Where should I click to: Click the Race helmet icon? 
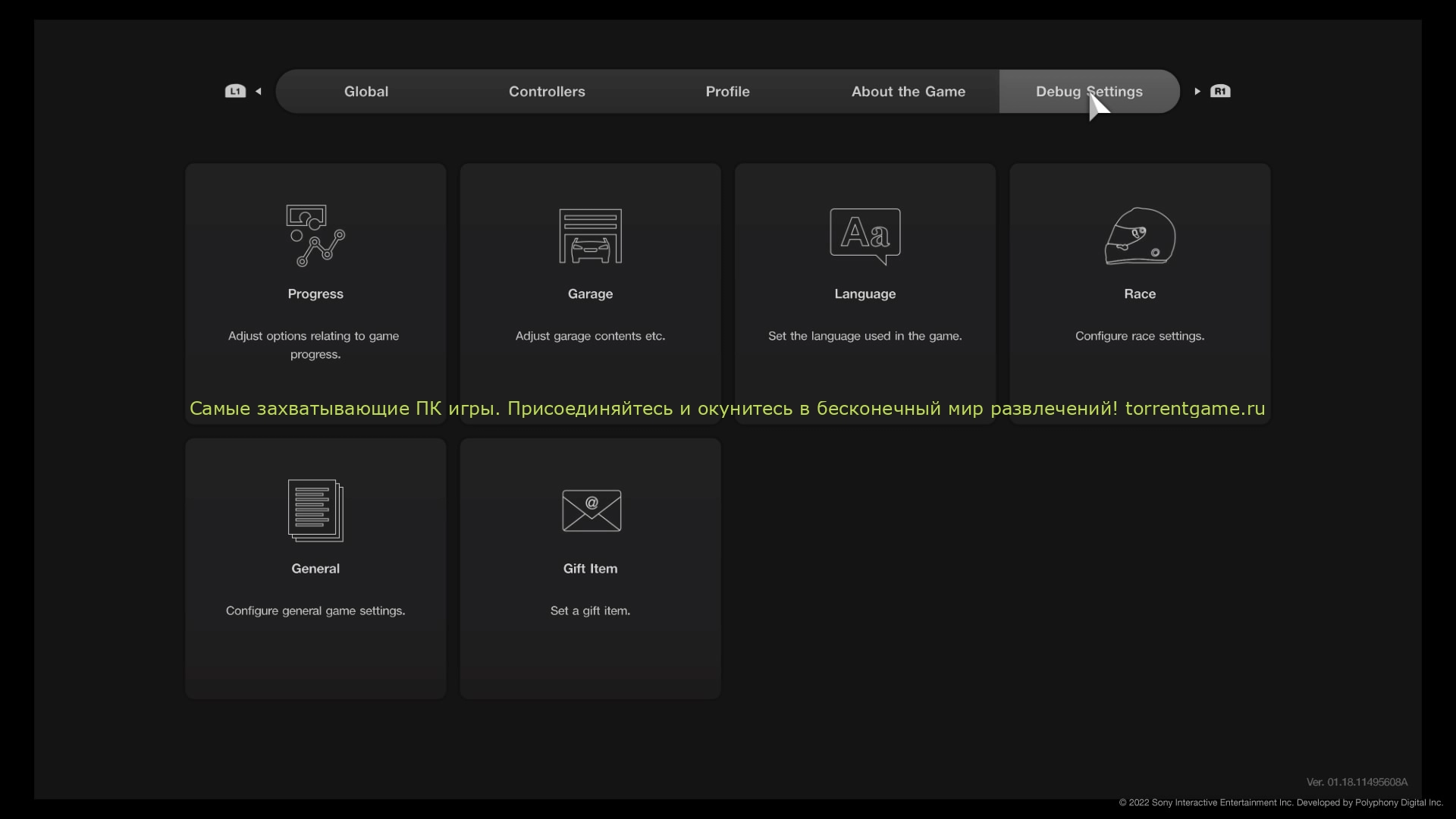pos(1140,236)
